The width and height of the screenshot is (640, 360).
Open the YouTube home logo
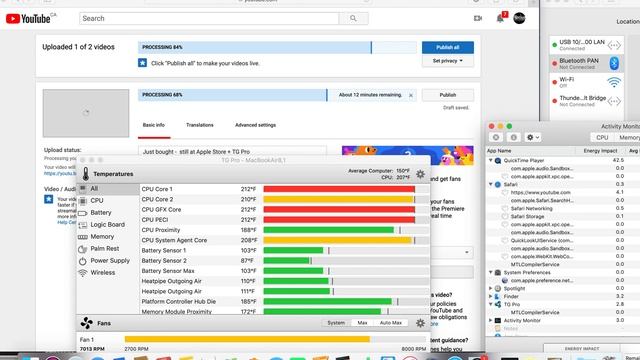click(29, 18)
